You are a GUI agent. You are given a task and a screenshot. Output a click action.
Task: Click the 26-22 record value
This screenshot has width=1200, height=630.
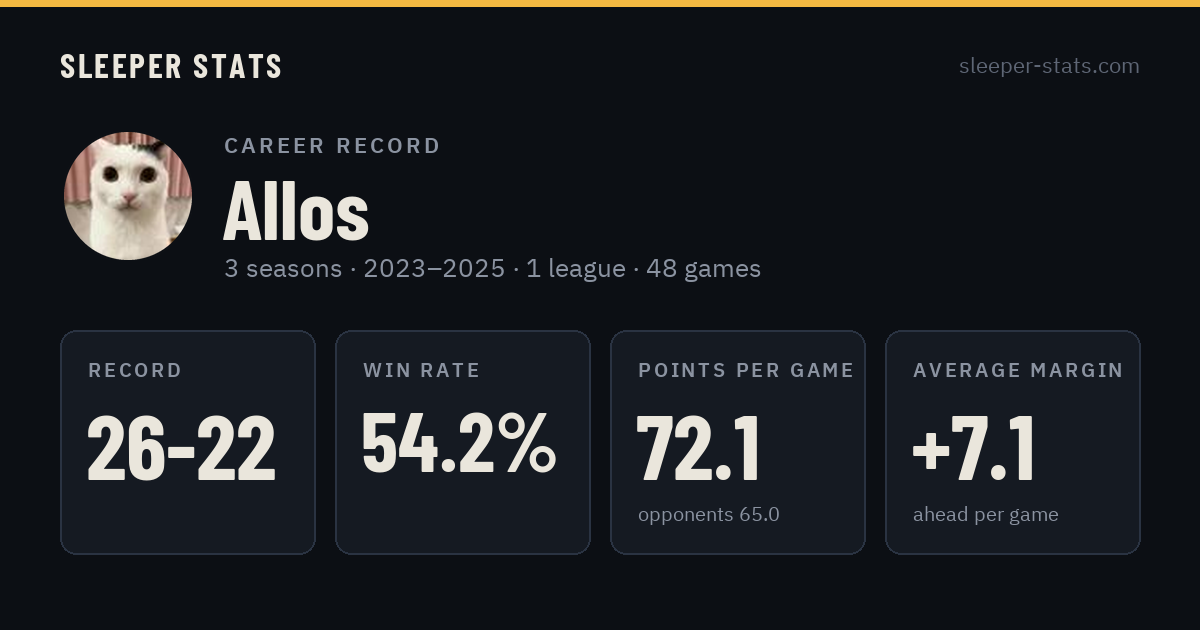181,447
